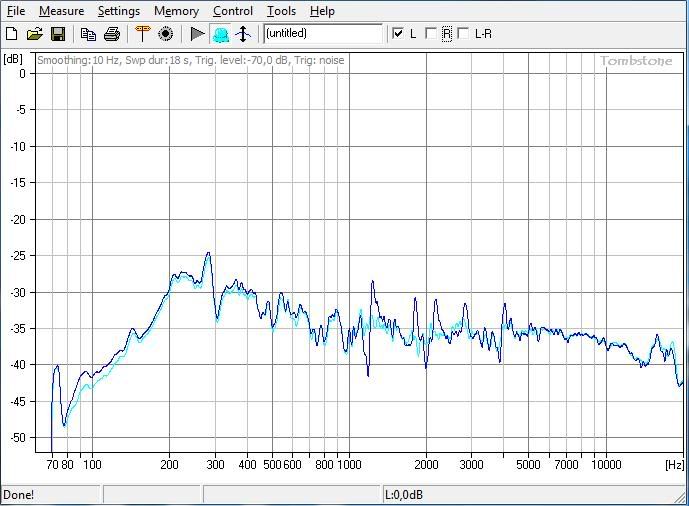This screenshot has height=506, width=689.
Task: Expand the Tools menu
Action: (x=281, y=11)
